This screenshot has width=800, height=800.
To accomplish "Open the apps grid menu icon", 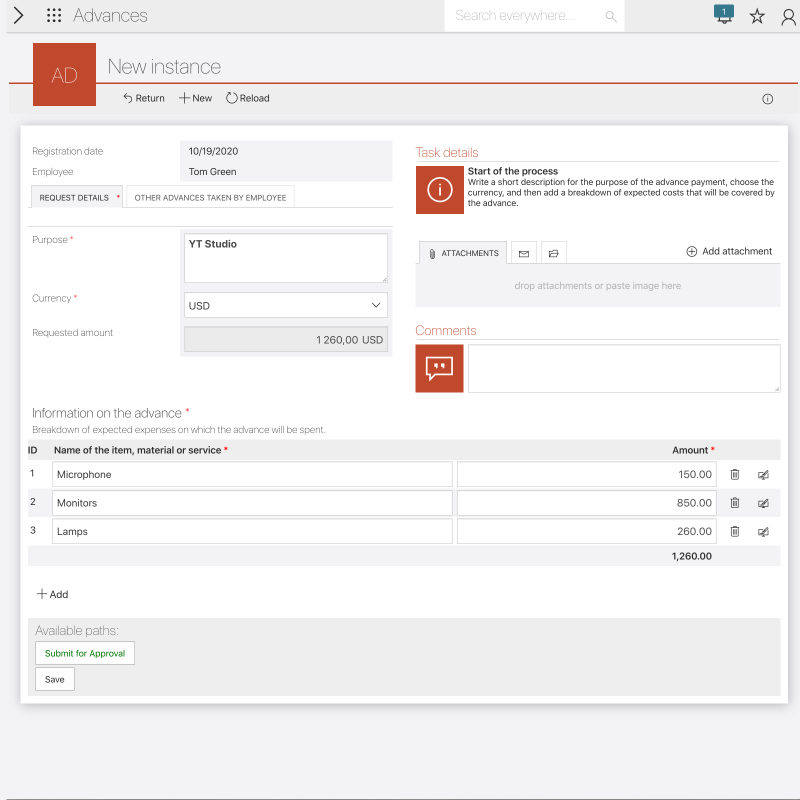I will 54,16.
